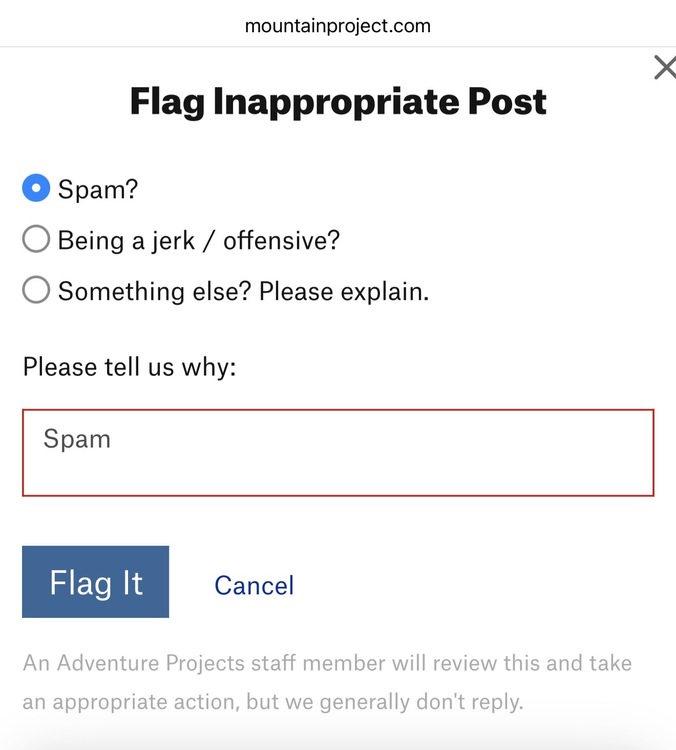Click the typed word 'Spam' in the text box

point(77,439)
